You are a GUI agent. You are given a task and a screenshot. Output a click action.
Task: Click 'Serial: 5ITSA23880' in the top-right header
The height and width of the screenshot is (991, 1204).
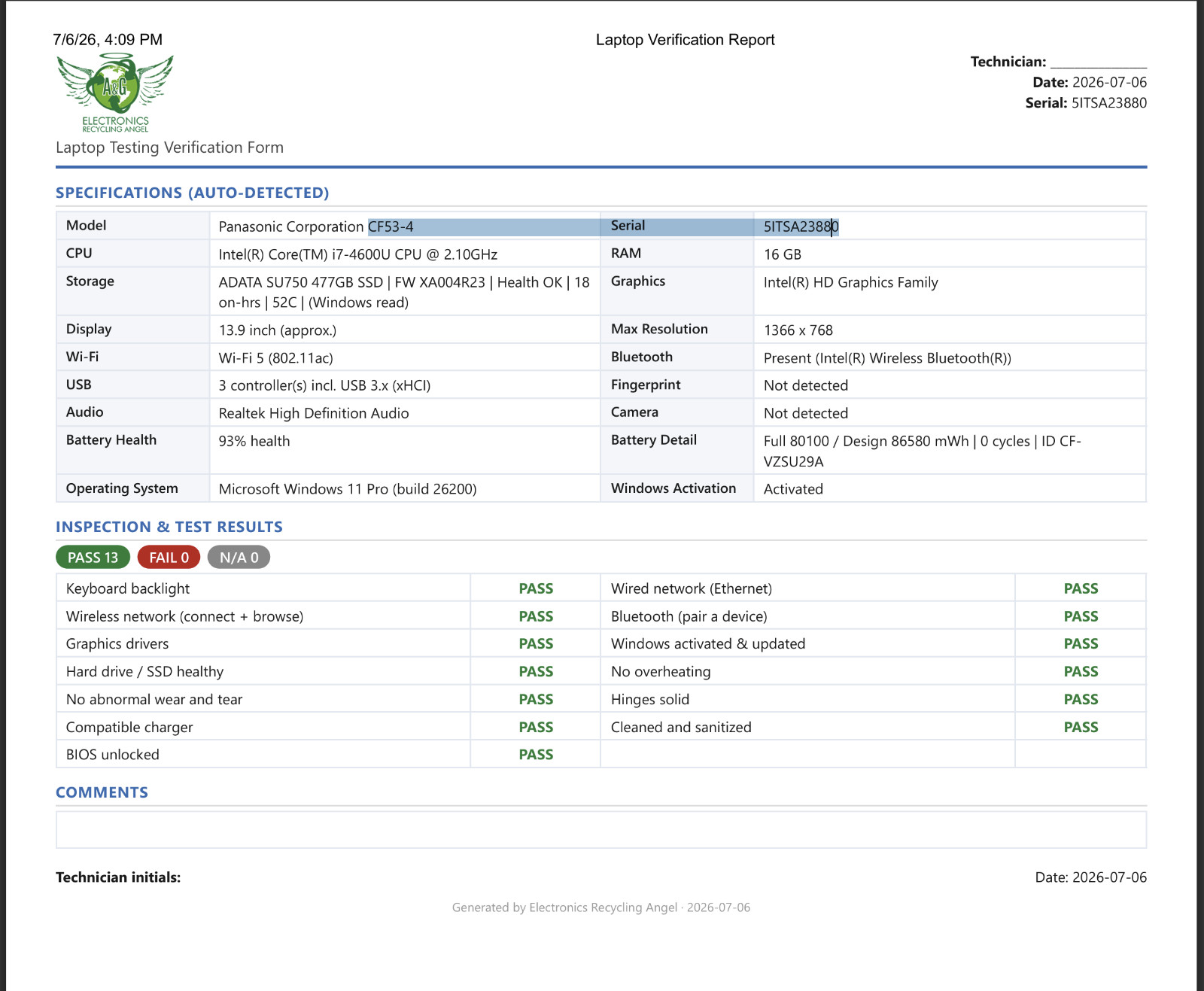pyautogui.click(x=1086, y=103)
